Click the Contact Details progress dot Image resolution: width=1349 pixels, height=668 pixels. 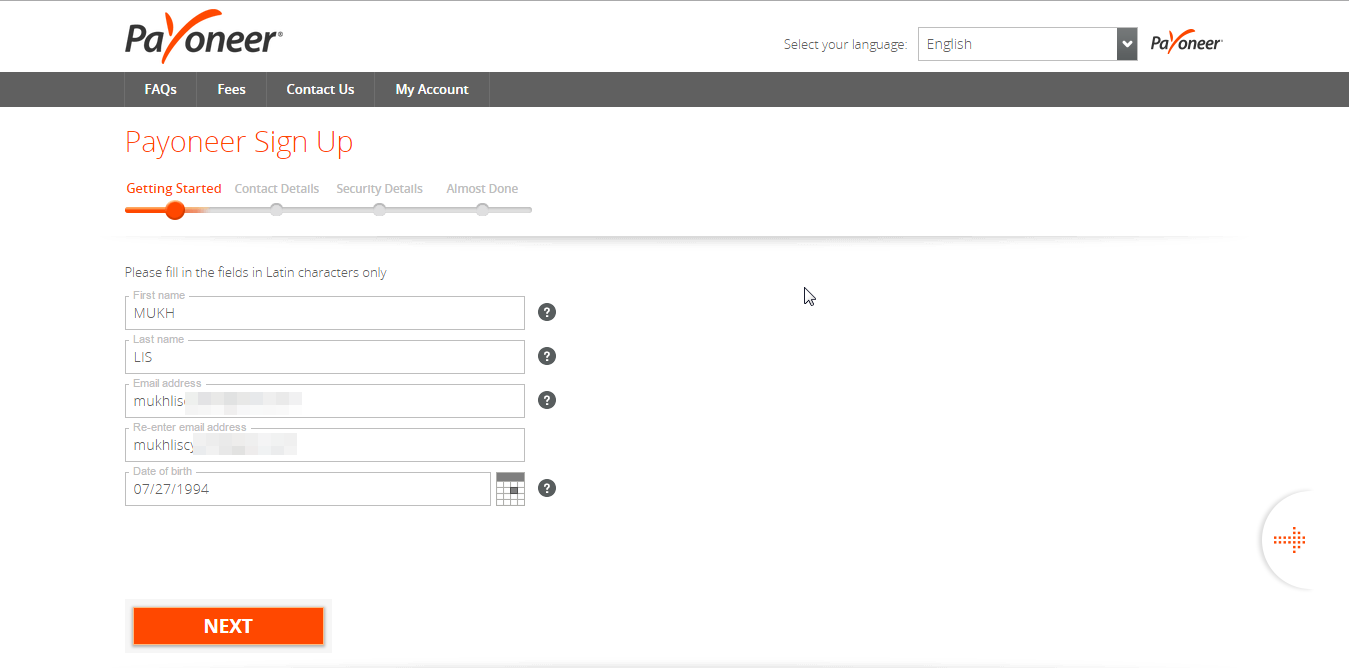tap(277, 210)
